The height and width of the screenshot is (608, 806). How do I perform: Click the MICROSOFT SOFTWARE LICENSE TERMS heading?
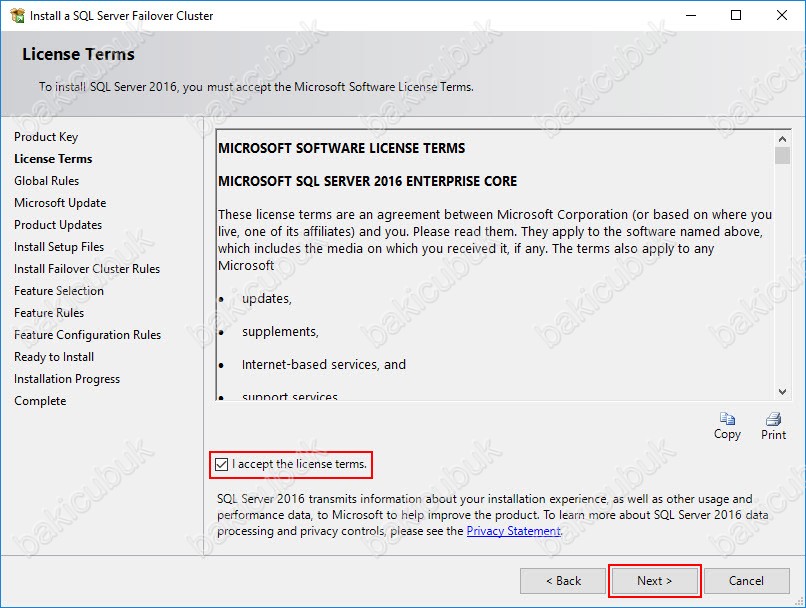(x=341, y=149)
